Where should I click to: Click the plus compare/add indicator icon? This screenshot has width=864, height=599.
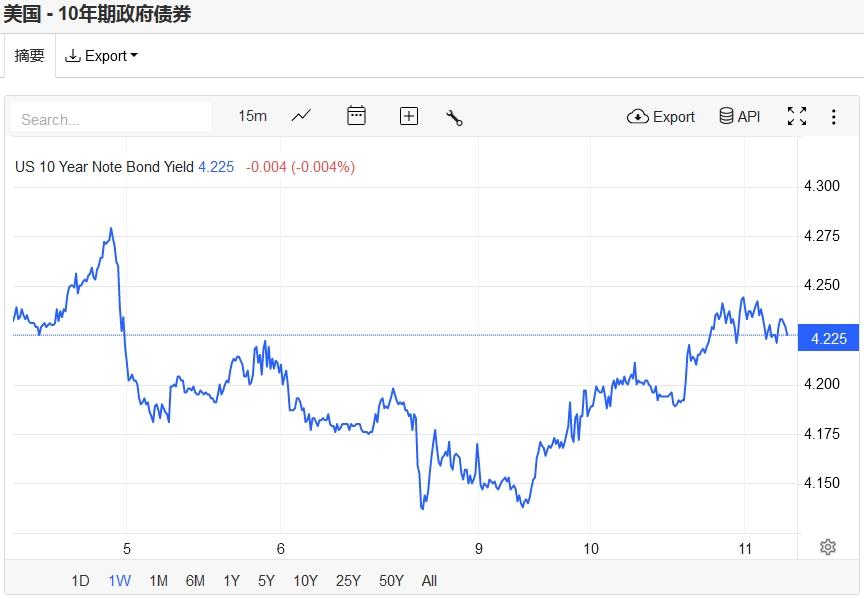tap(408, 116)
